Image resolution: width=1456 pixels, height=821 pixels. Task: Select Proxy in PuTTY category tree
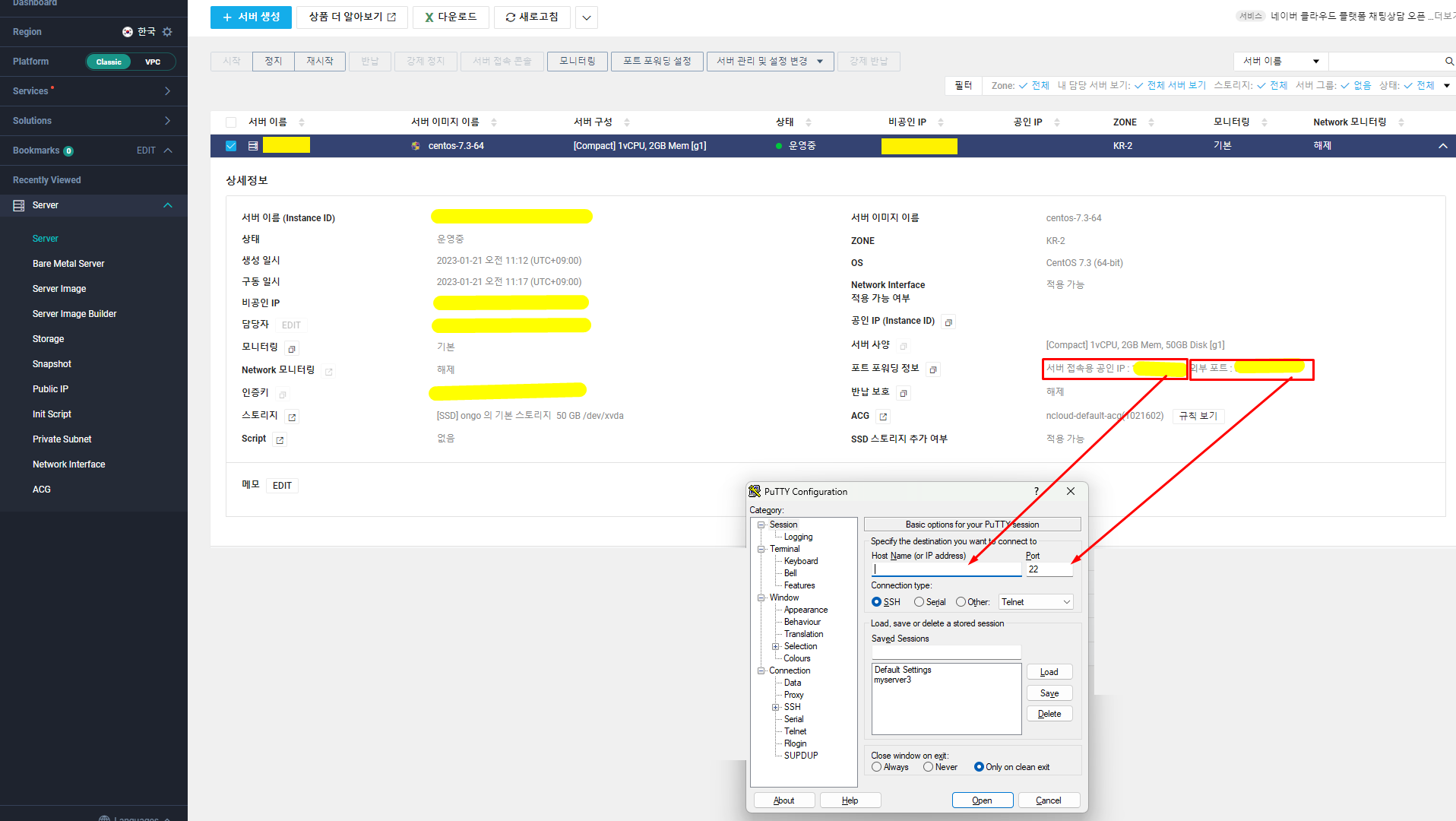(x=793, y=696)
